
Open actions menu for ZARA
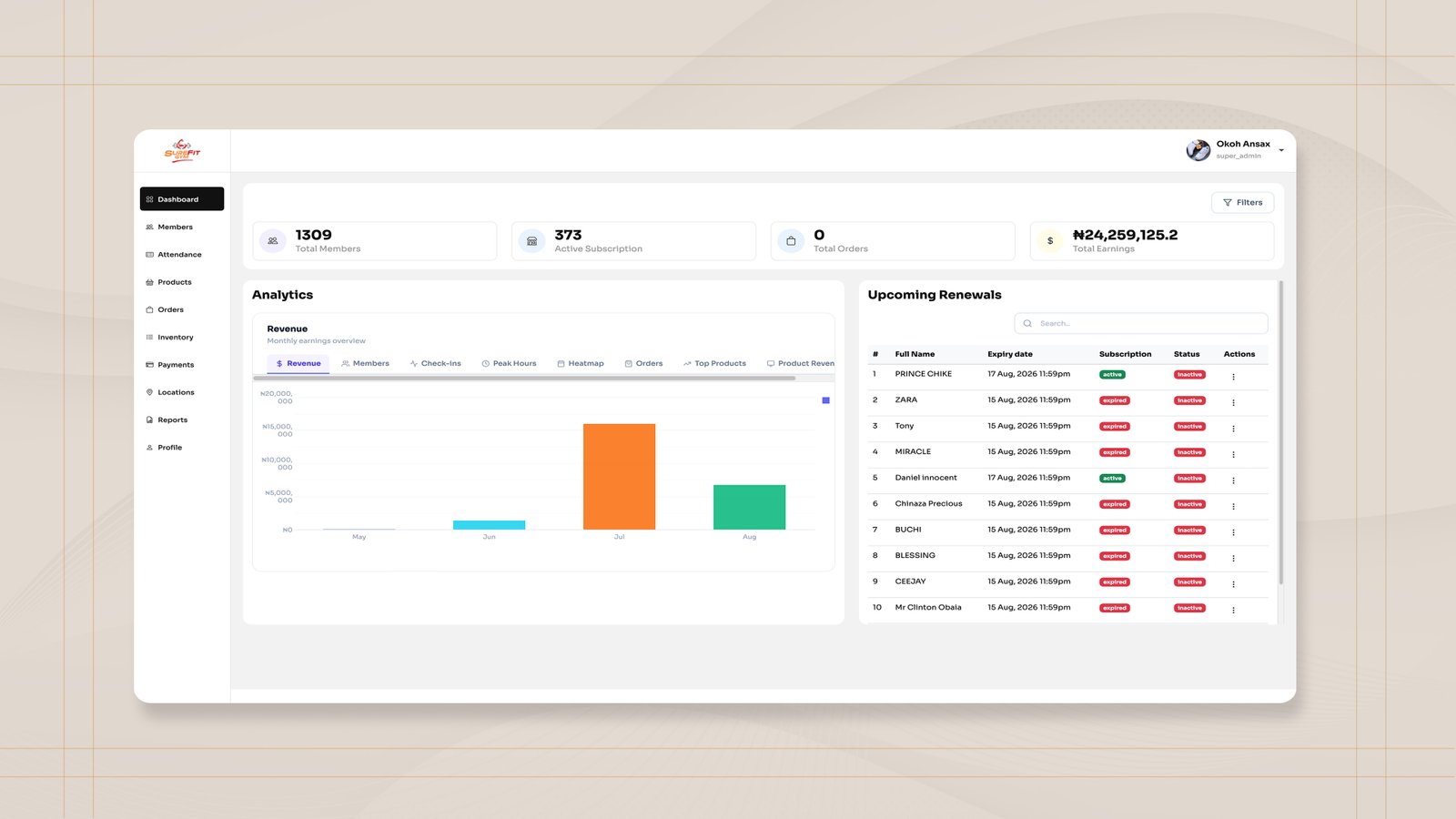pos(1233,402)
